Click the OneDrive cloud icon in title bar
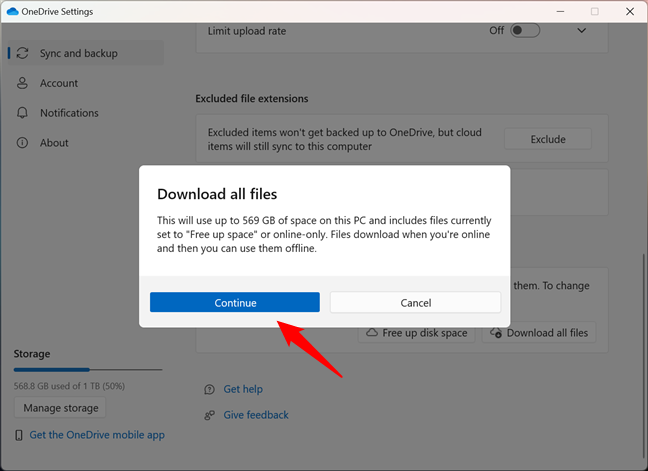Viewport: 648px width, 471px height. coord(11,11)
